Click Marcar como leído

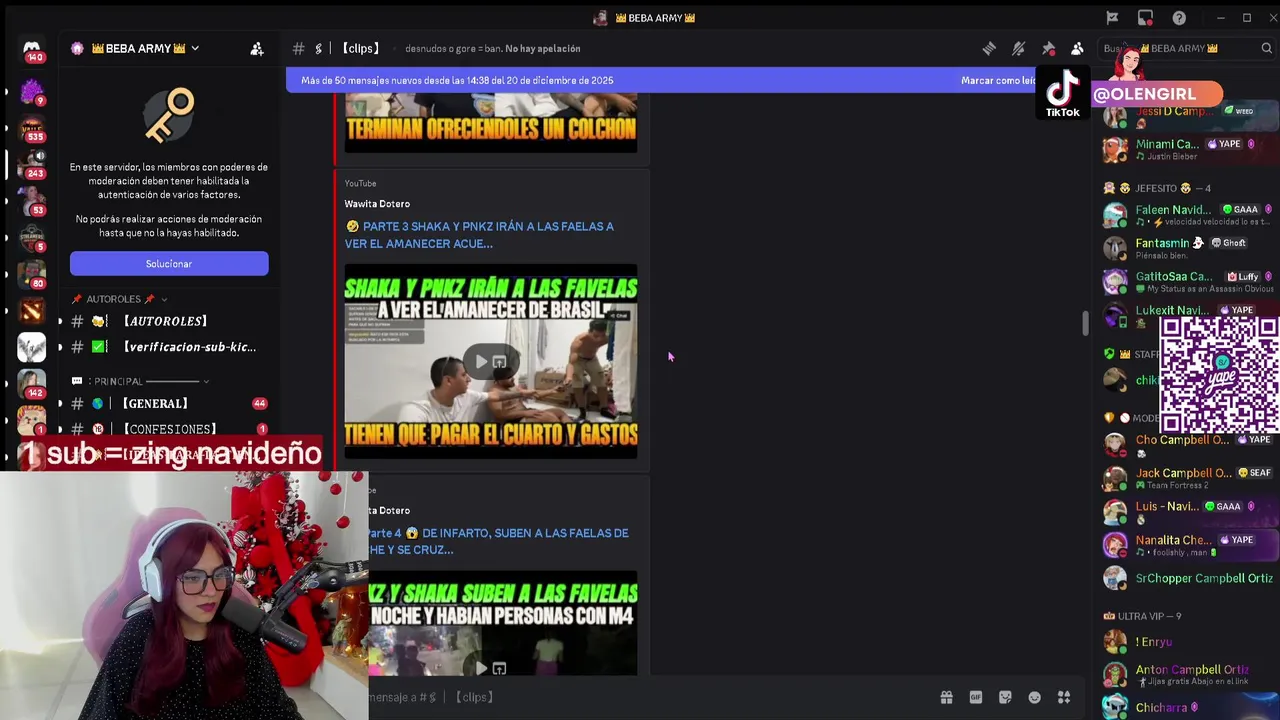pos(998,80)
